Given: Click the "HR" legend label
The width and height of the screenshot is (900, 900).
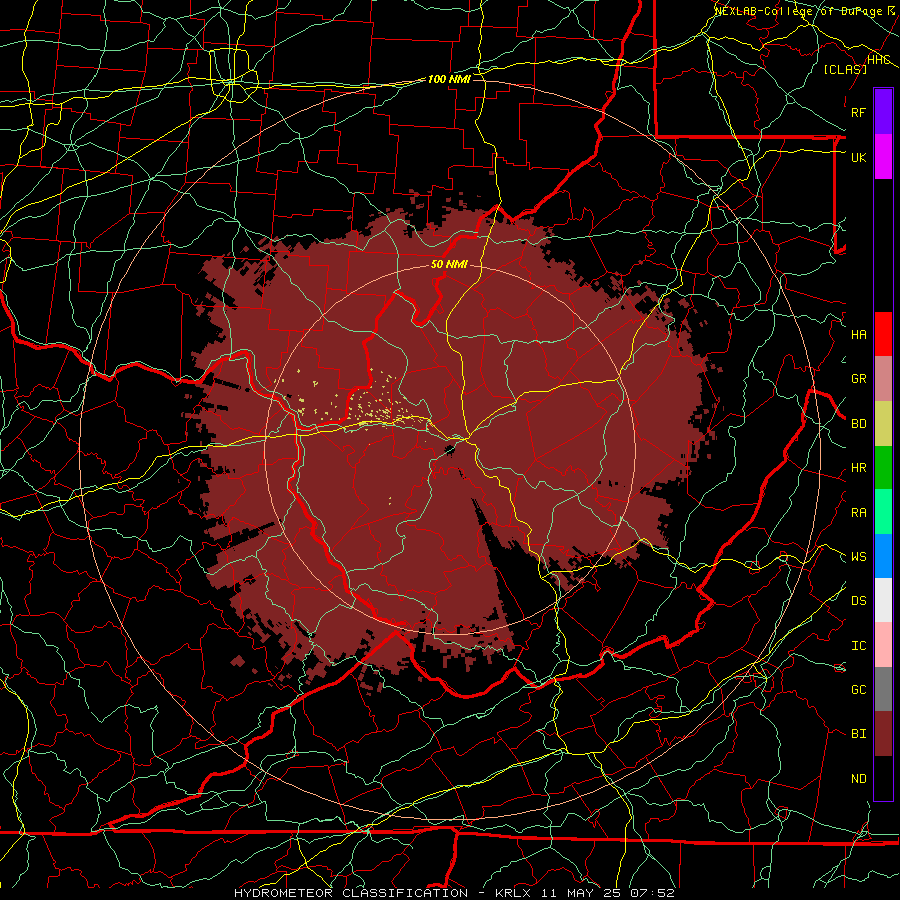Looking at the screenshot, I should point(858,468).
